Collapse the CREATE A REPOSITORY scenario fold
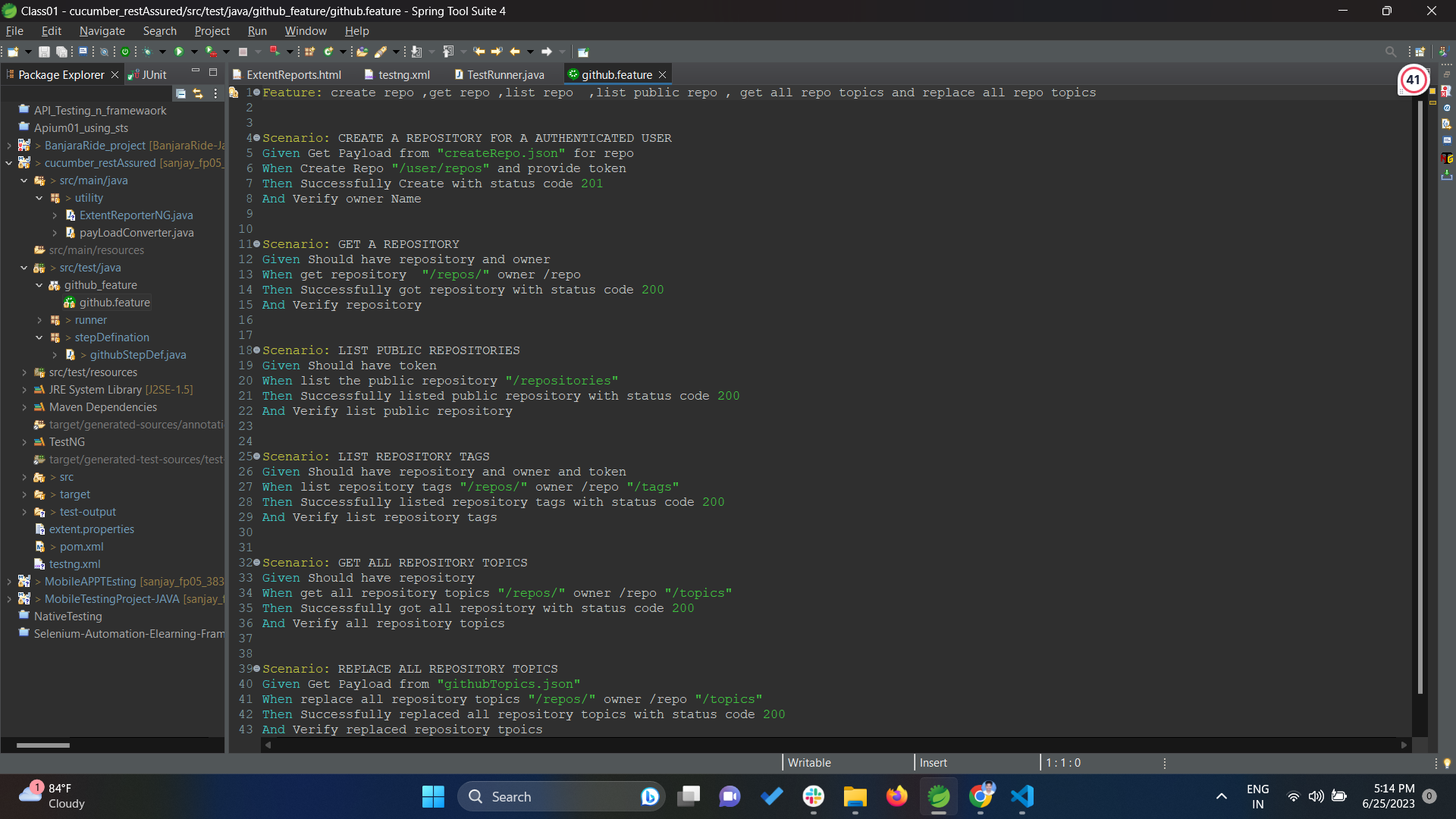This screenshot has width=1456, height=819. point(257,138)
